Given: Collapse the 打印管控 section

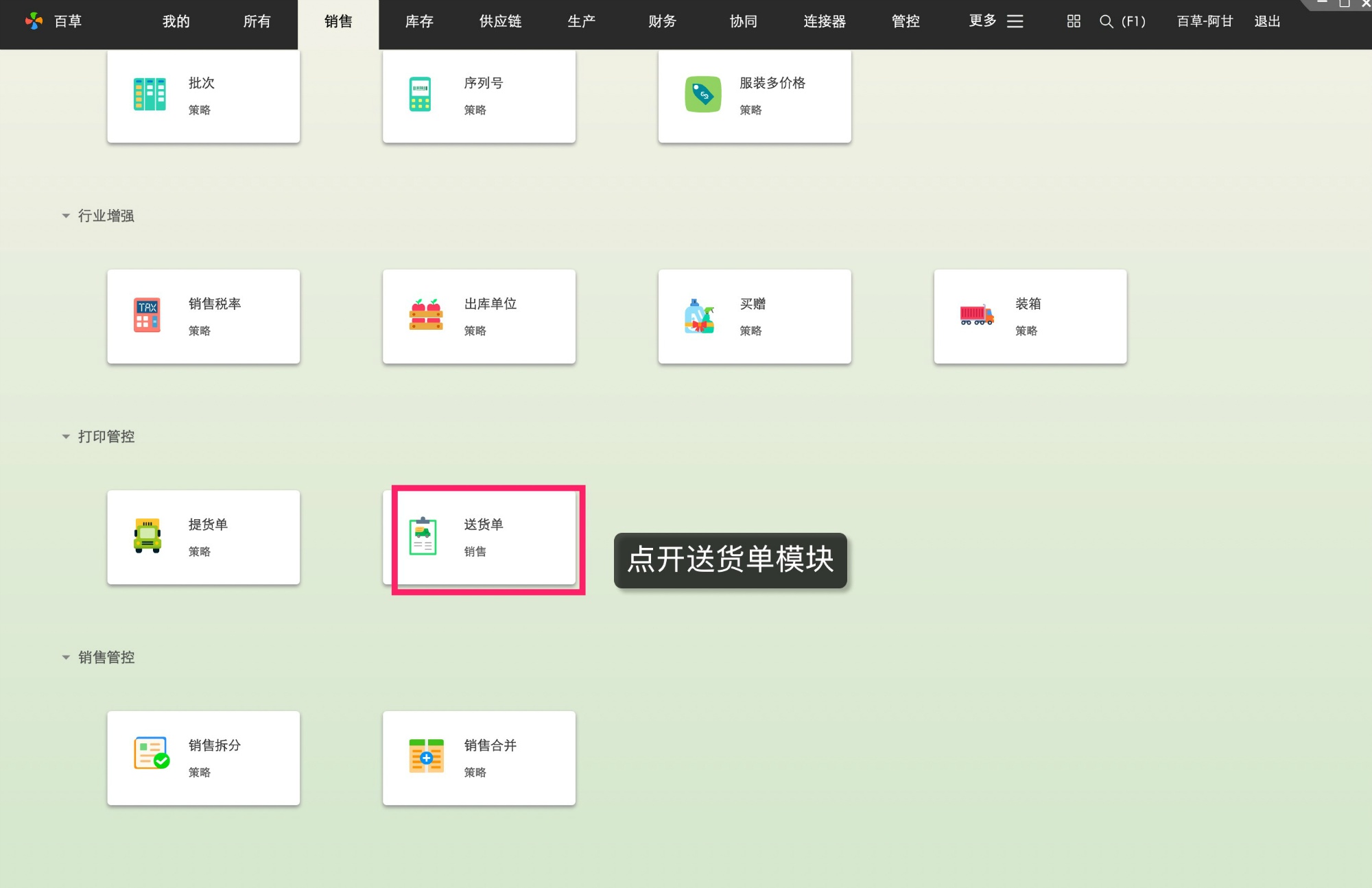Looking at the screenshot, I should coord(65,436).
